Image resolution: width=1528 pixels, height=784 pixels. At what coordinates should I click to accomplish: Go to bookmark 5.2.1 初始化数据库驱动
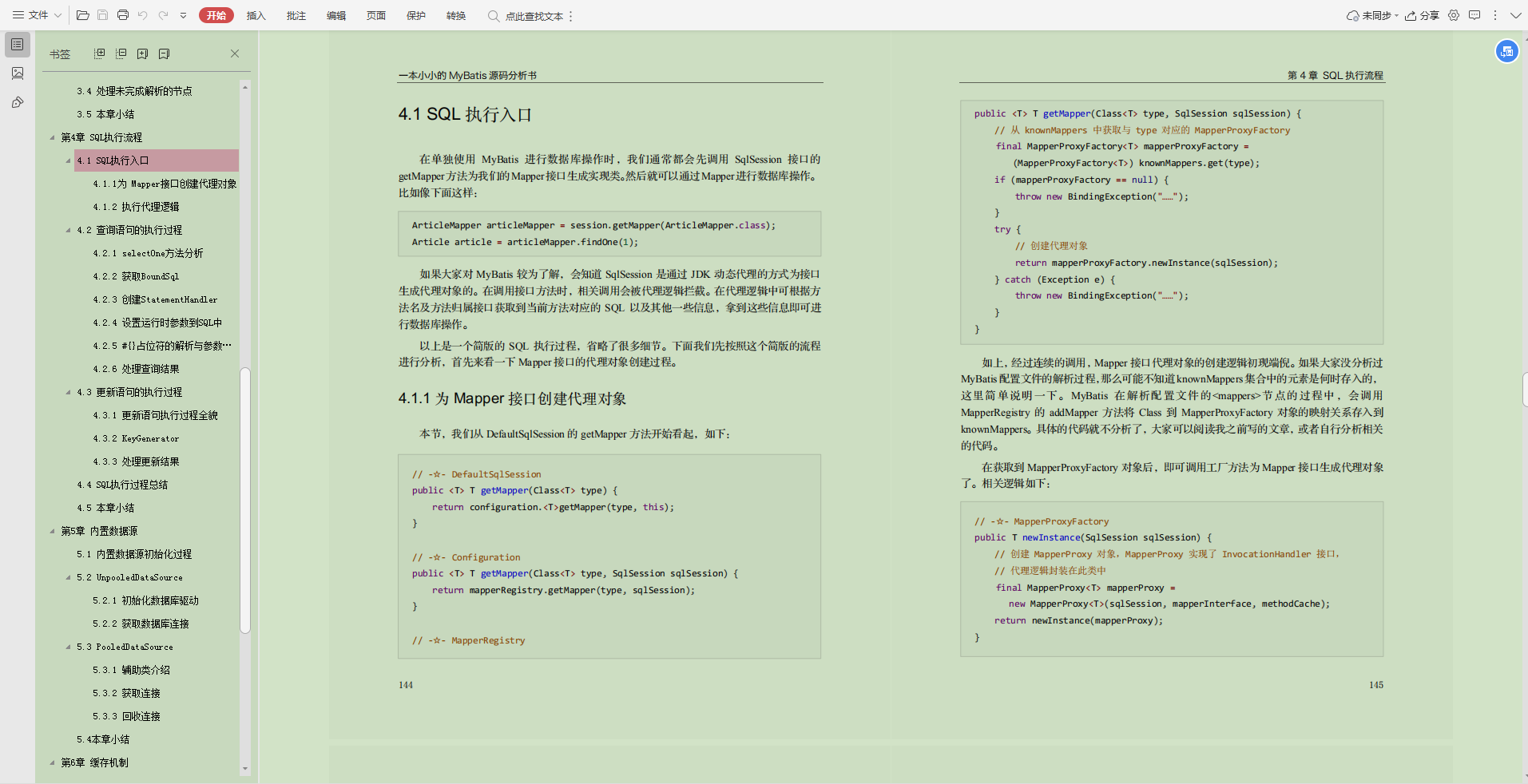pos(145,600)
